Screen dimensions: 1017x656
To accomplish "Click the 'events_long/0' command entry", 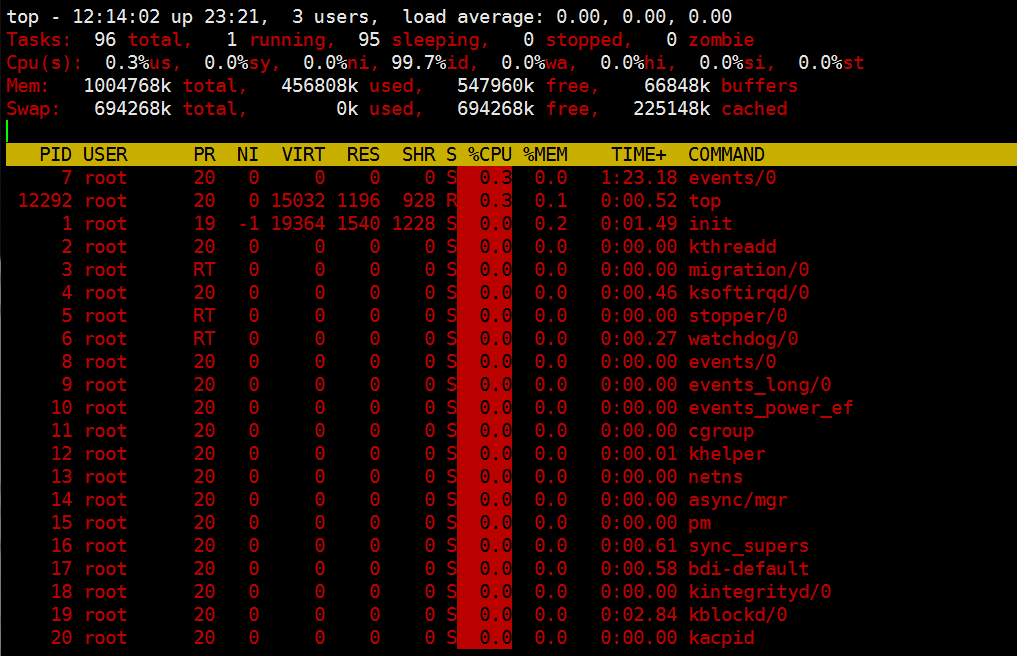I will pyautogui.click(x=760, y=385).
